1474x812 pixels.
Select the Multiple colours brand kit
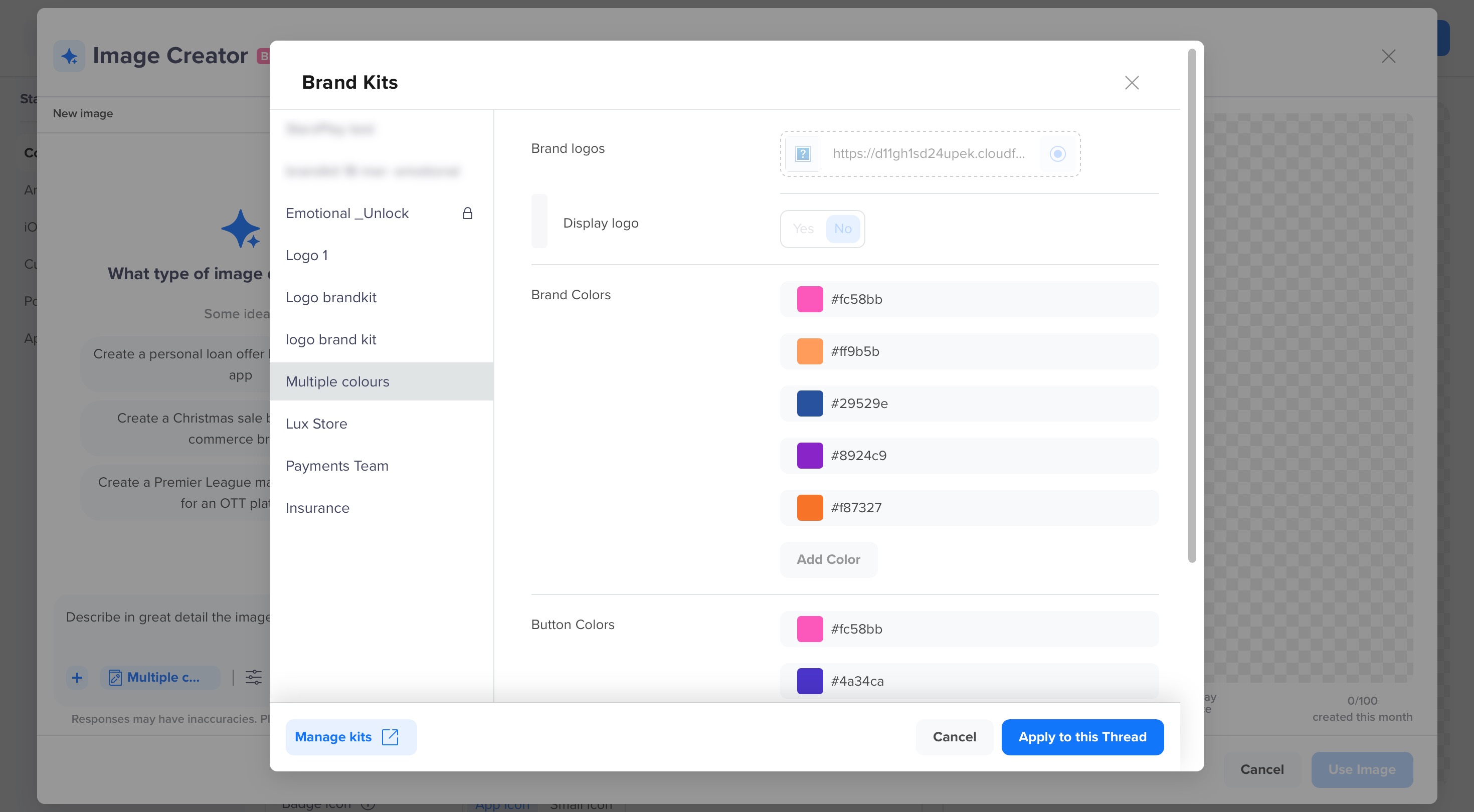[382, 381]
